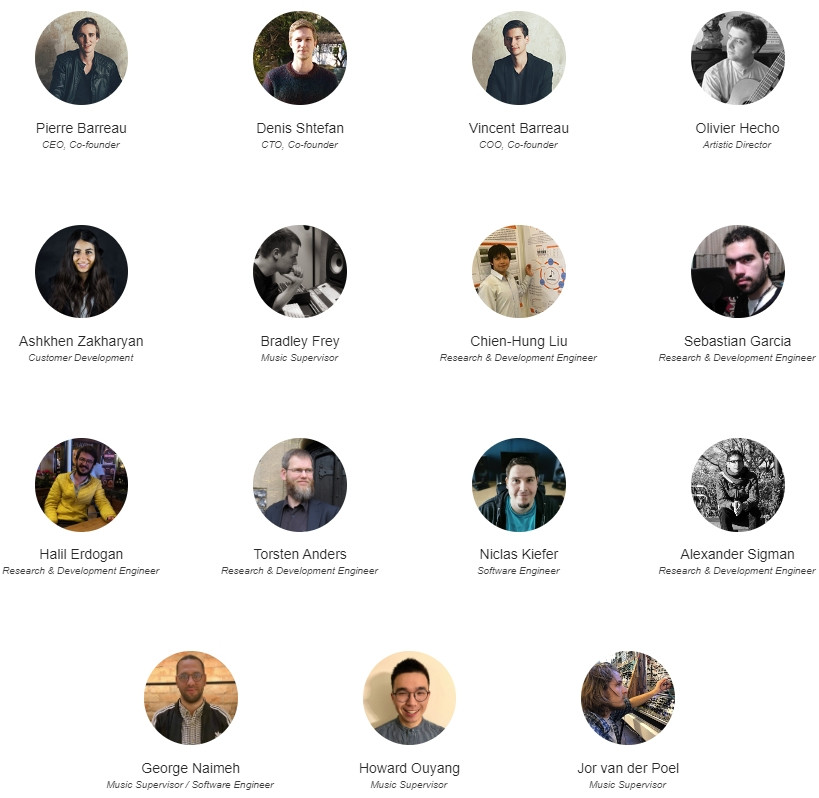819x798 pixels.
Task: Open Halil Erdogan's yellow jacket photo
Action: [x=81, y=485]
